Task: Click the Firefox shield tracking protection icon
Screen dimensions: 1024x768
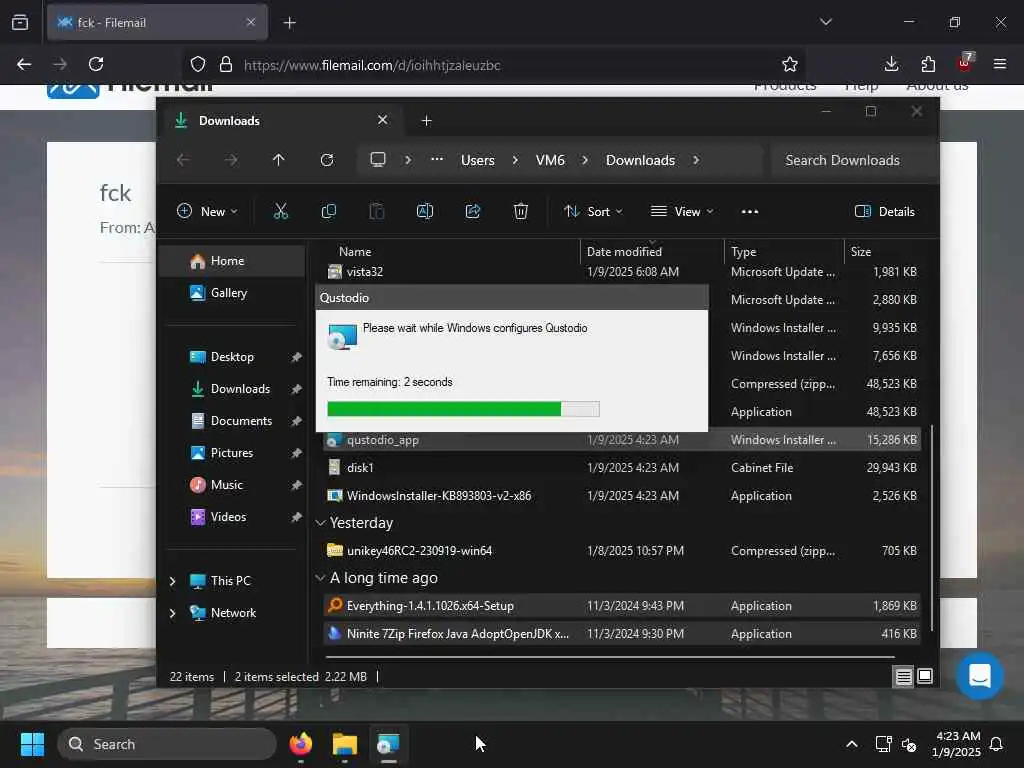Action: pyautogui.click(x=198, y=64)
